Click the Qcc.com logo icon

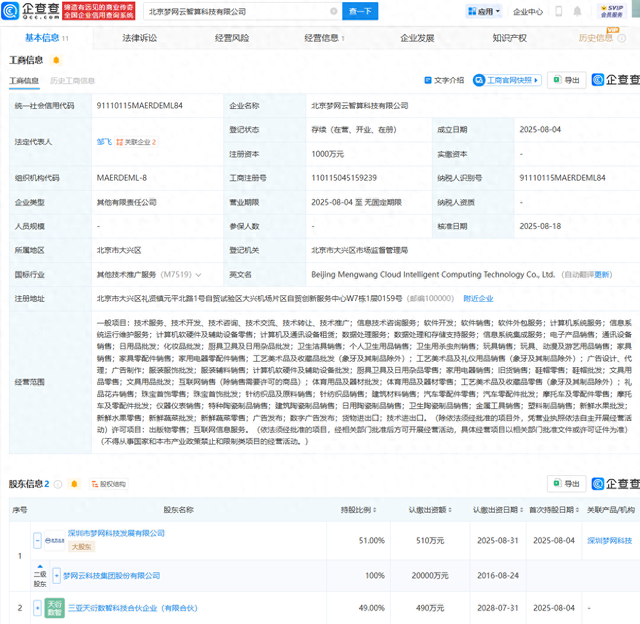click(10, 11)
